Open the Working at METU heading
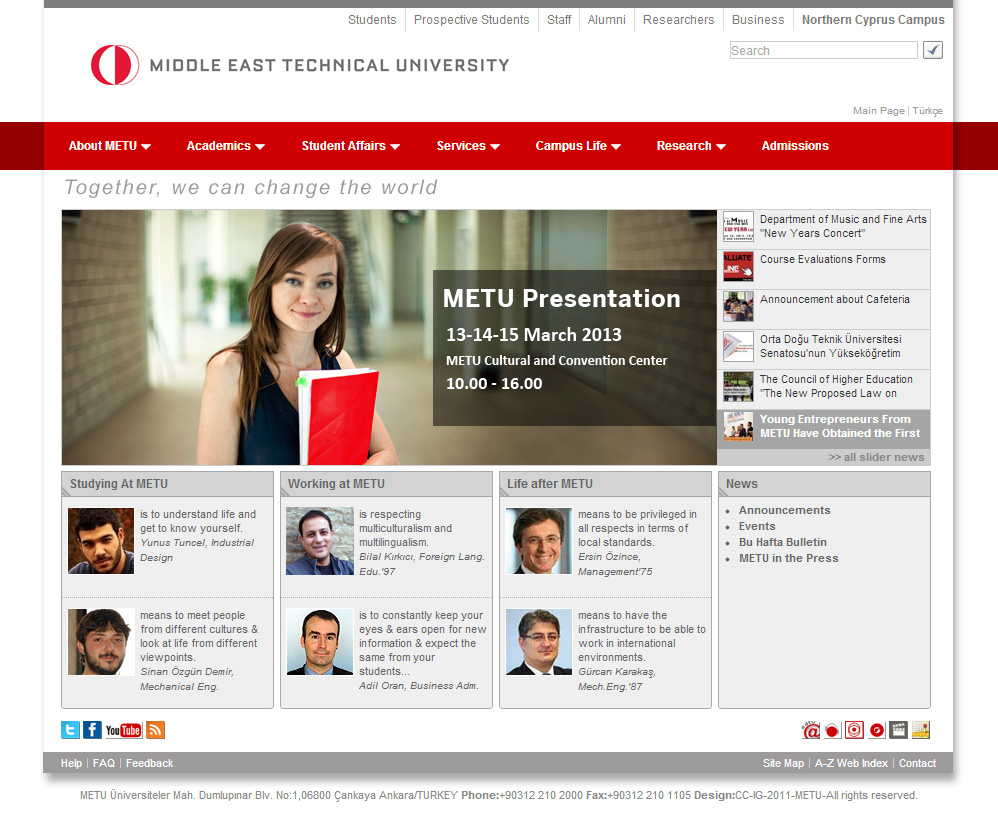Viewport: 998px width, 828px height. coord(337,484)
